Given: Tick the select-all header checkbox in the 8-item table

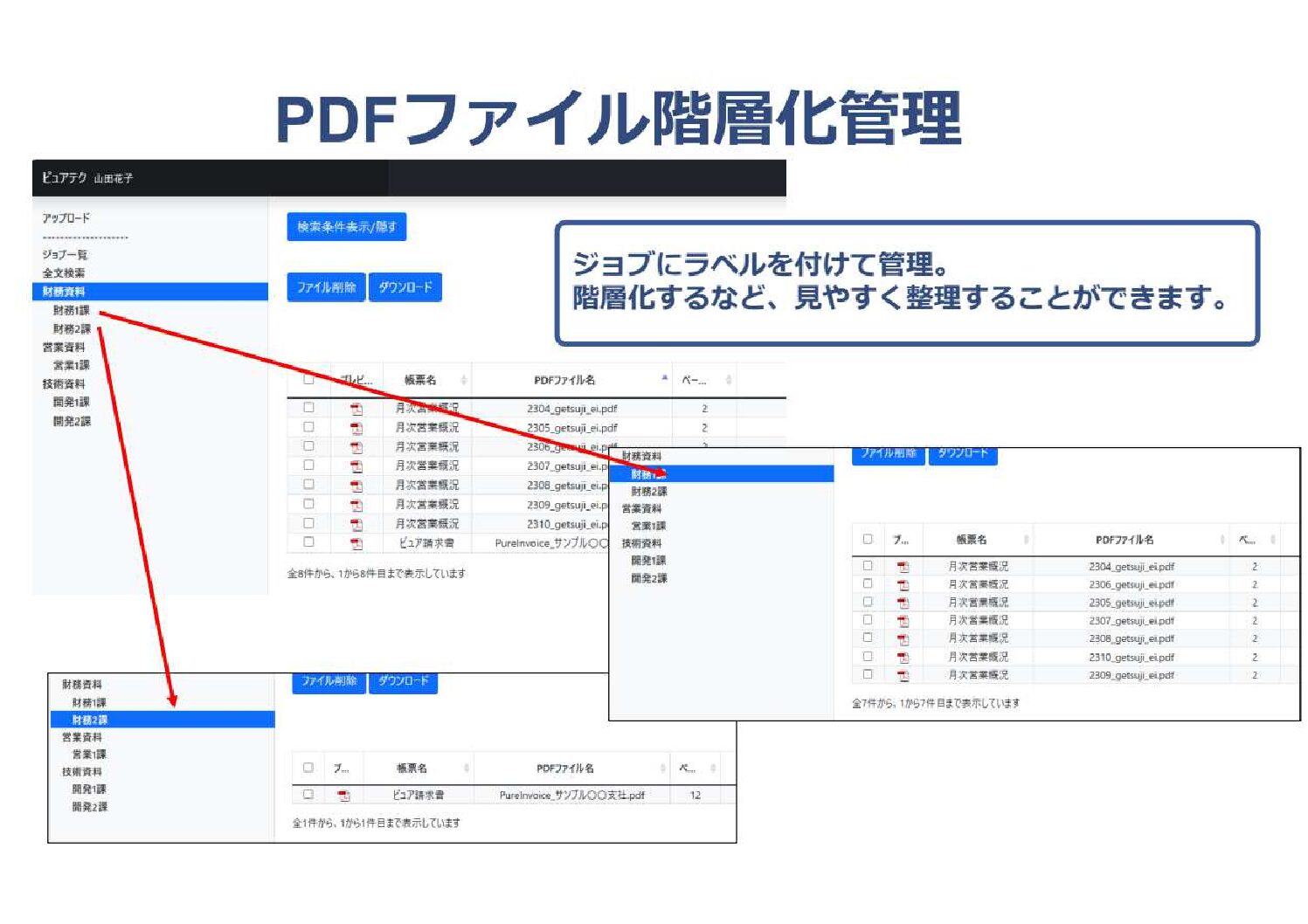Looking at the screenshot, I should click(308, 379).
